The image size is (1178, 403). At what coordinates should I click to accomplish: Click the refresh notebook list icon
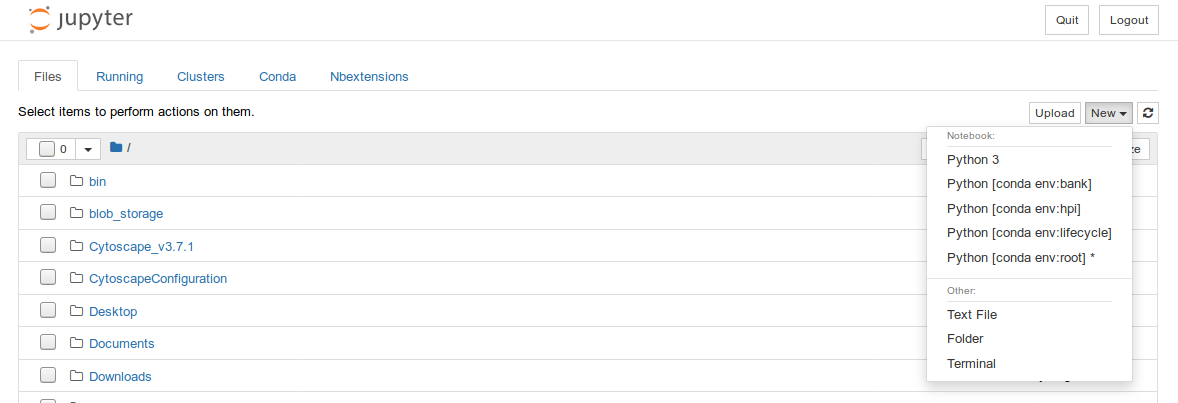[1148, 113]
